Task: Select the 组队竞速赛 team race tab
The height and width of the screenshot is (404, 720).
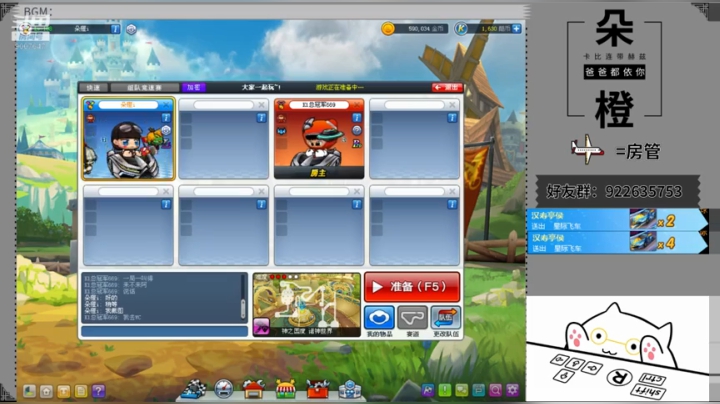Action: tap(145, 87)
